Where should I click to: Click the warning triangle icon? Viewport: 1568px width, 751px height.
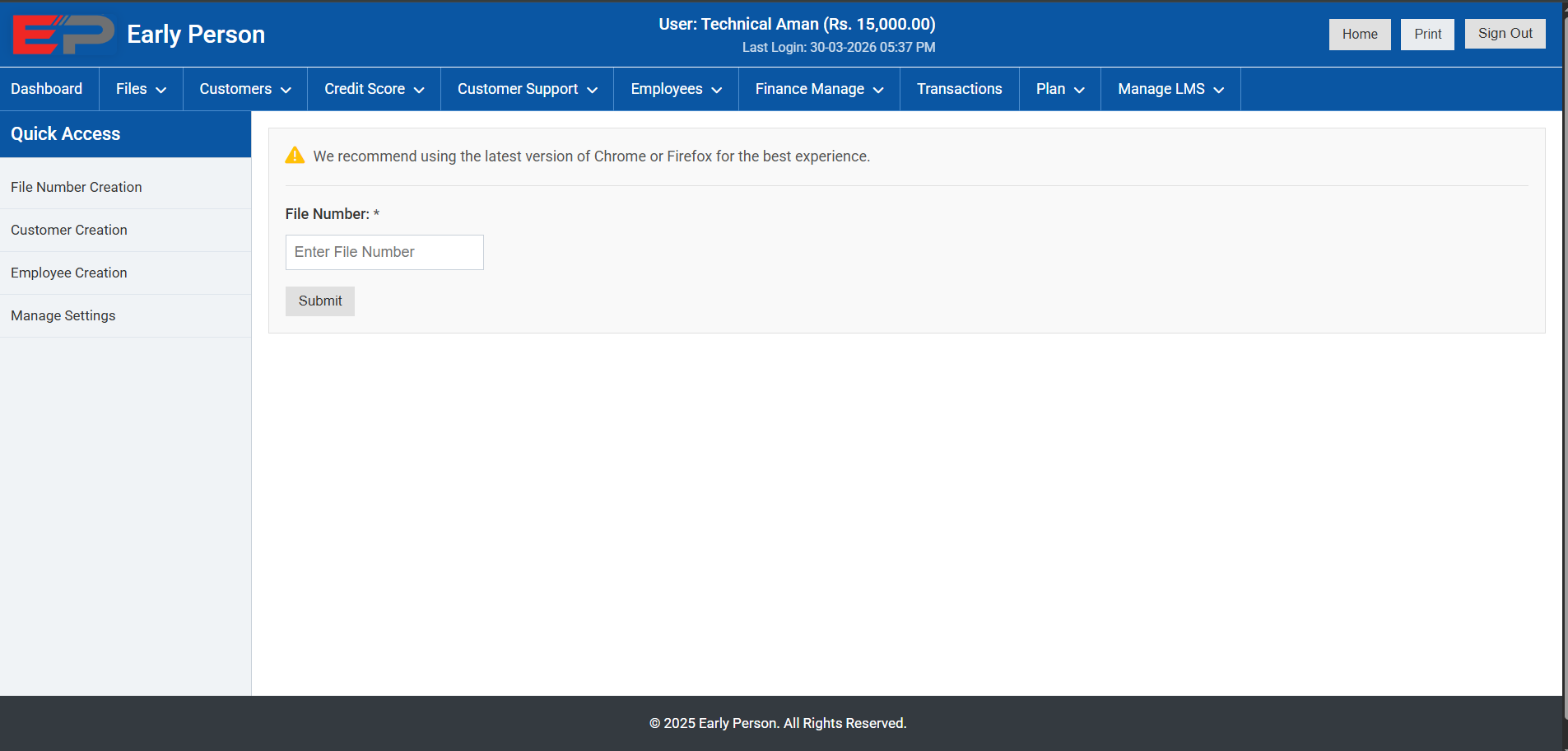(295, 155)
